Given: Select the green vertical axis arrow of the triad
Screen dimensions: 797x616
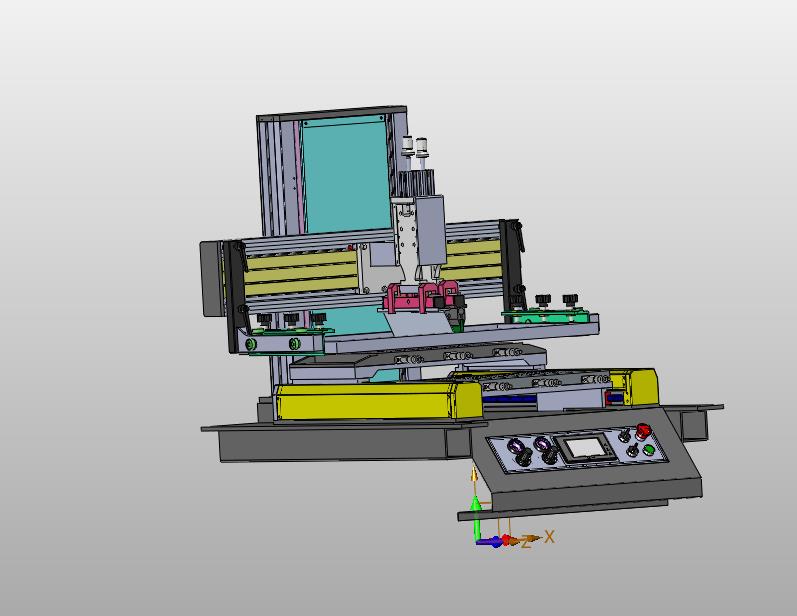Looking at the screenshot, I should point(476,518).
